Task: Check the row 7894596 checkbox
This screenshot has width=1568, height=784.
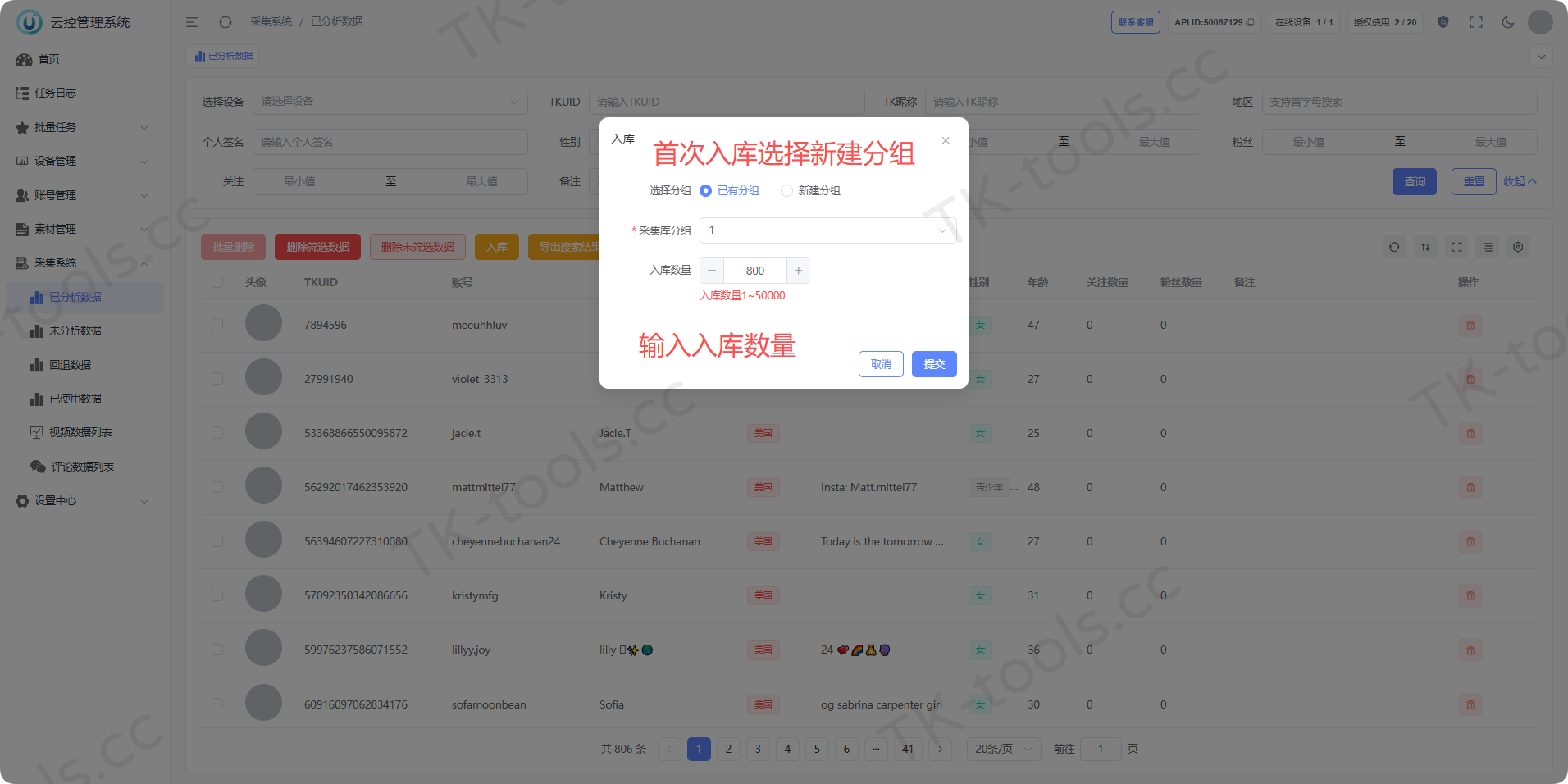Action: tap(217, 325)
